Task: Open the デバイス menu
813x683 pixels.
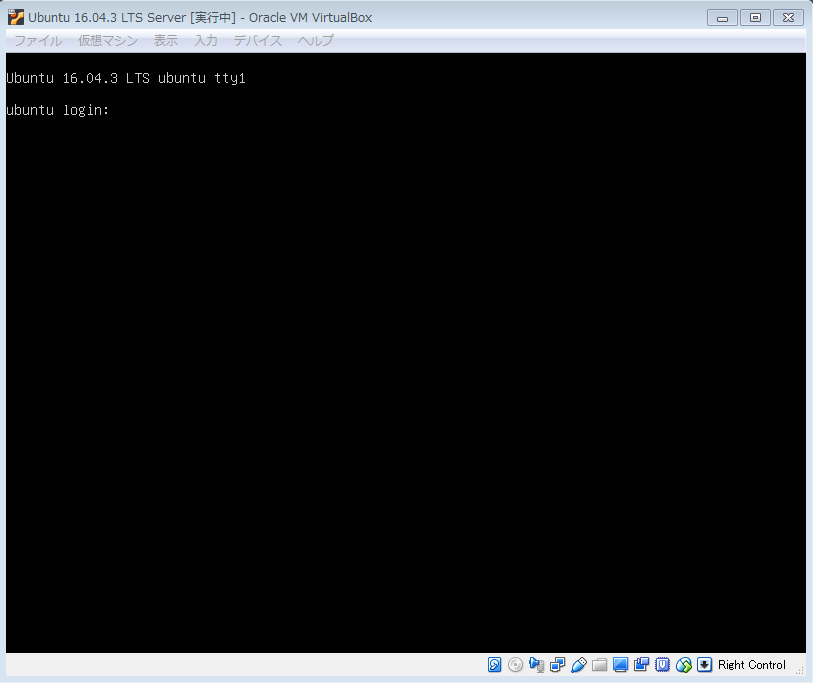Action: [x=258, y=41]
